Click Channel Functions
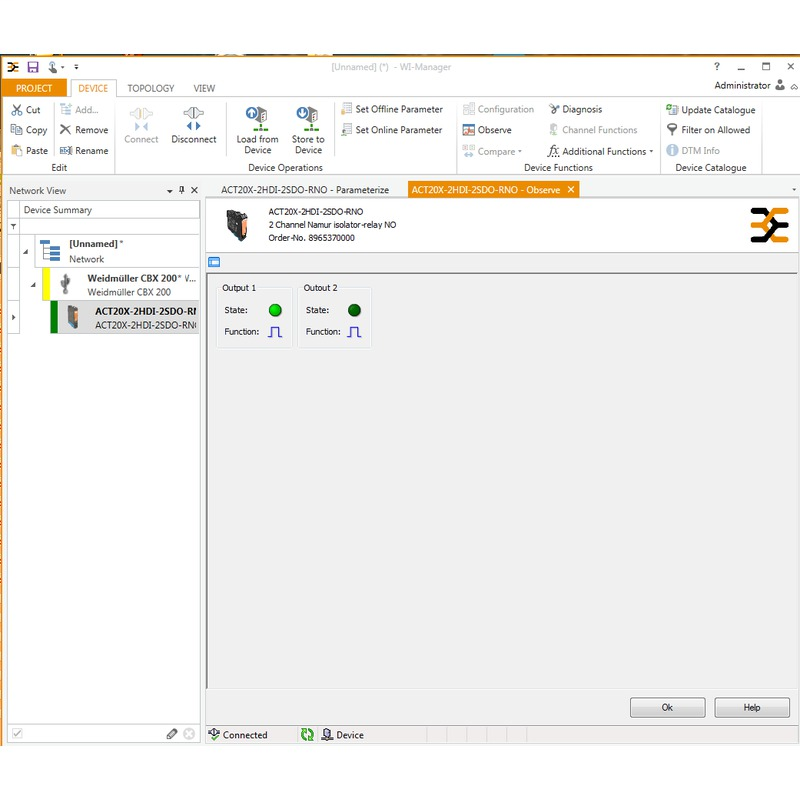 (593, 130)
